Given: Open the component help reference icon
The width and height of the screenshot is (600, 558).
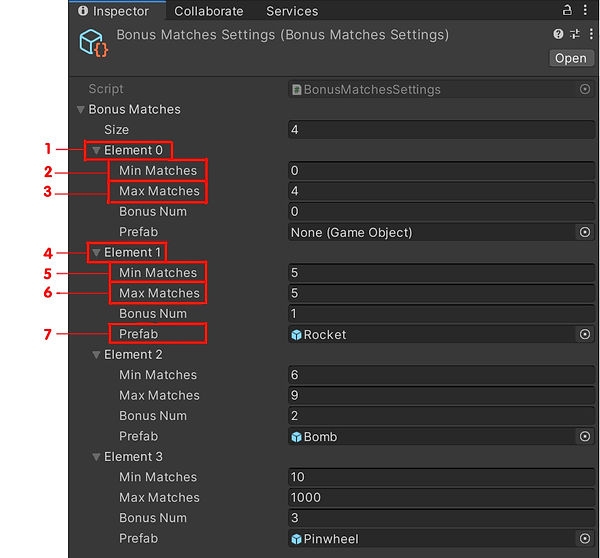Looking at the screenshot, I should pos(558,35).
